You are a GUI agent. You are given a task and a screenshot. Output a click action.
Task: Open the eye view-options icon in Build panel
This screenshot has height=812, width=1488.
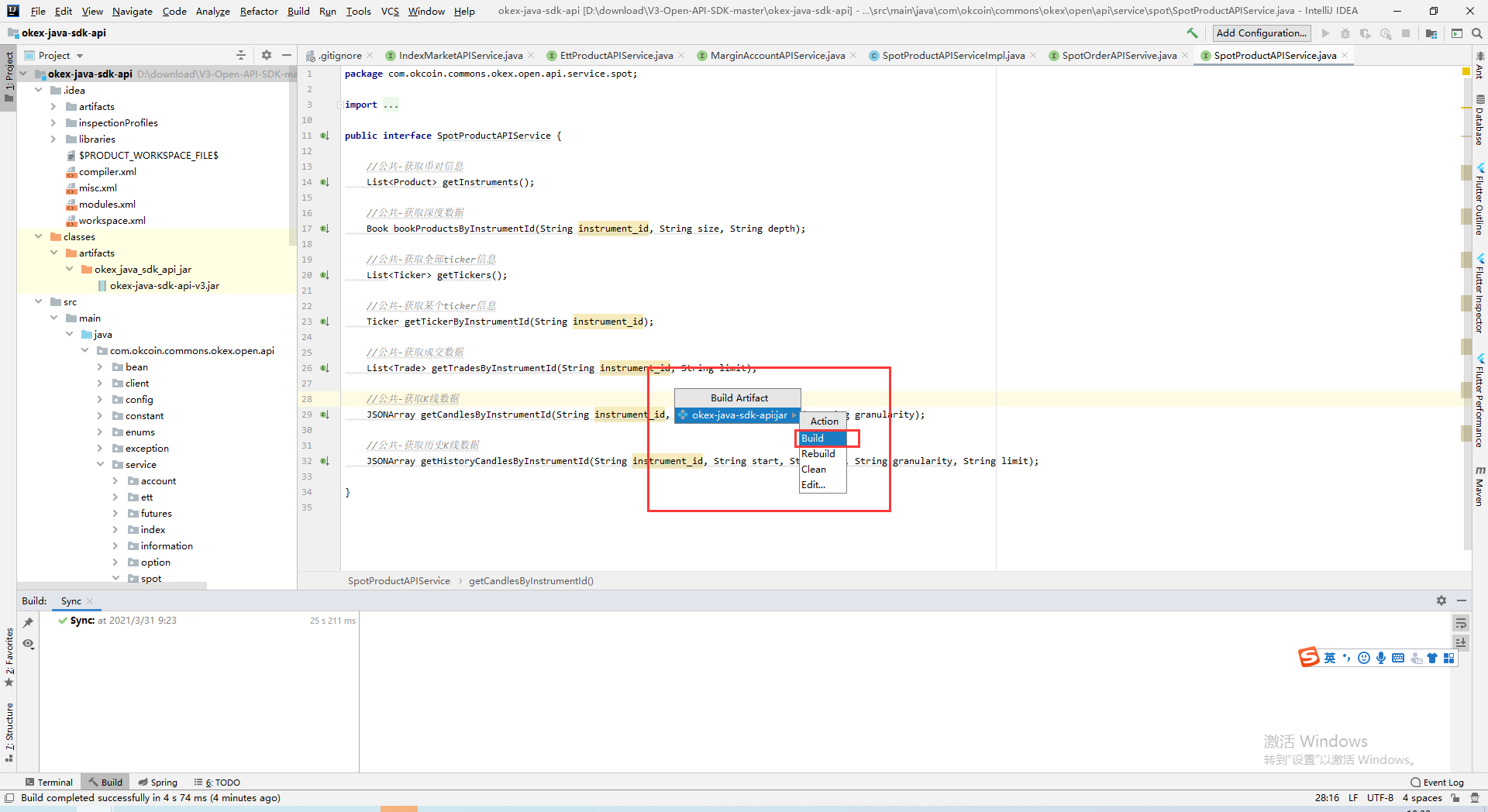click(x=28, y=644)
